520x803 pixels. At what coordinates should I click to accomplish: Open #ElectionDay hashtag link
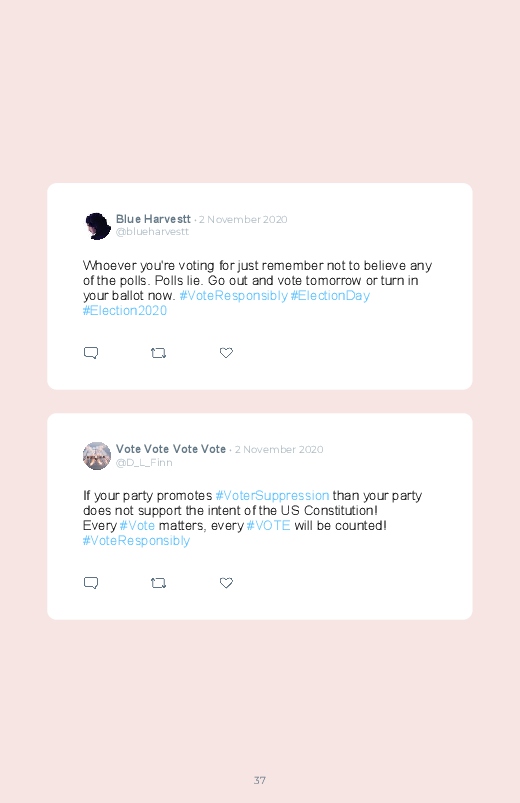[x=330, y=296]
